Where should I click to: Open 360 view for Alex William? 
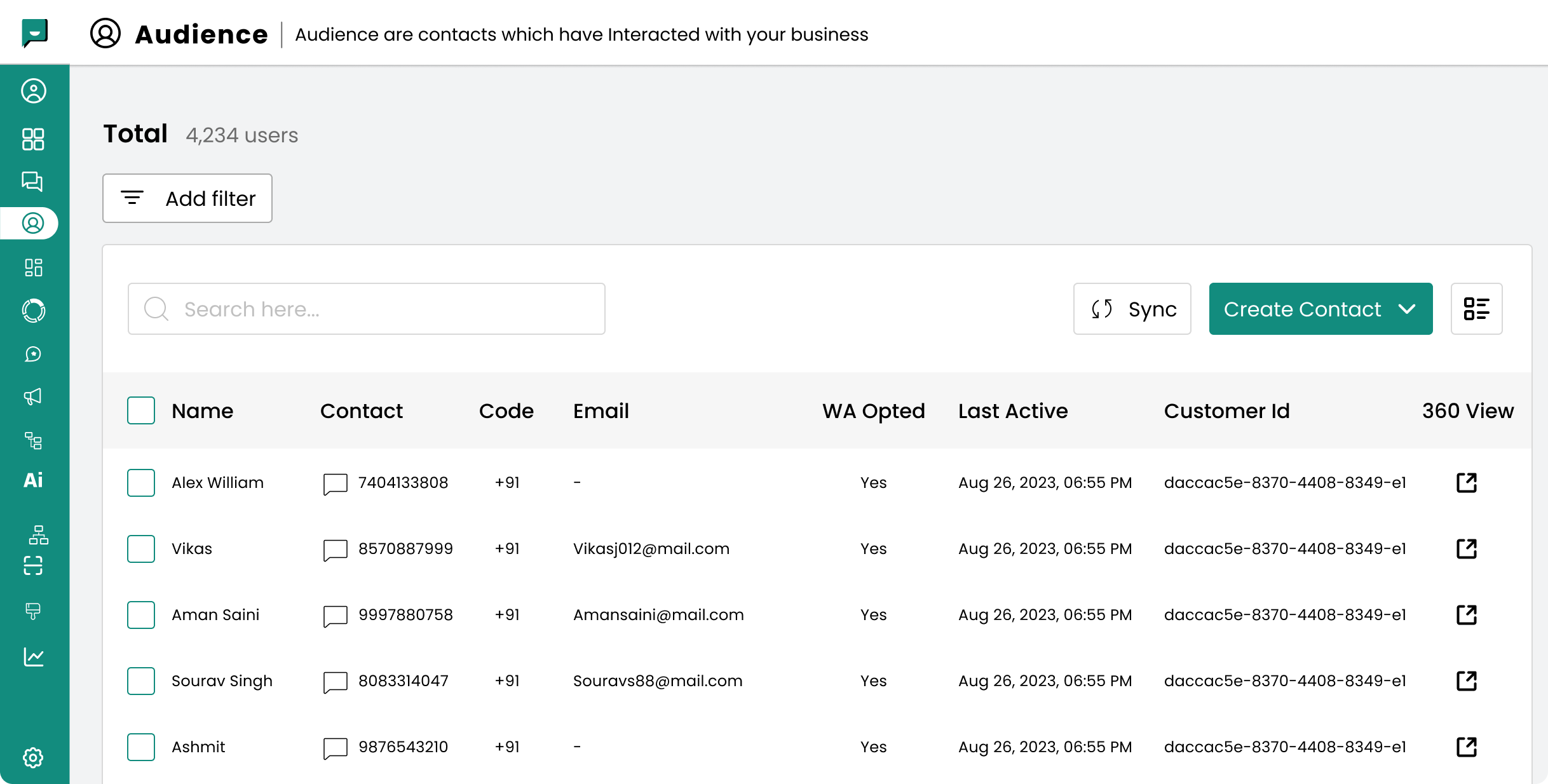pos(1466,483)
